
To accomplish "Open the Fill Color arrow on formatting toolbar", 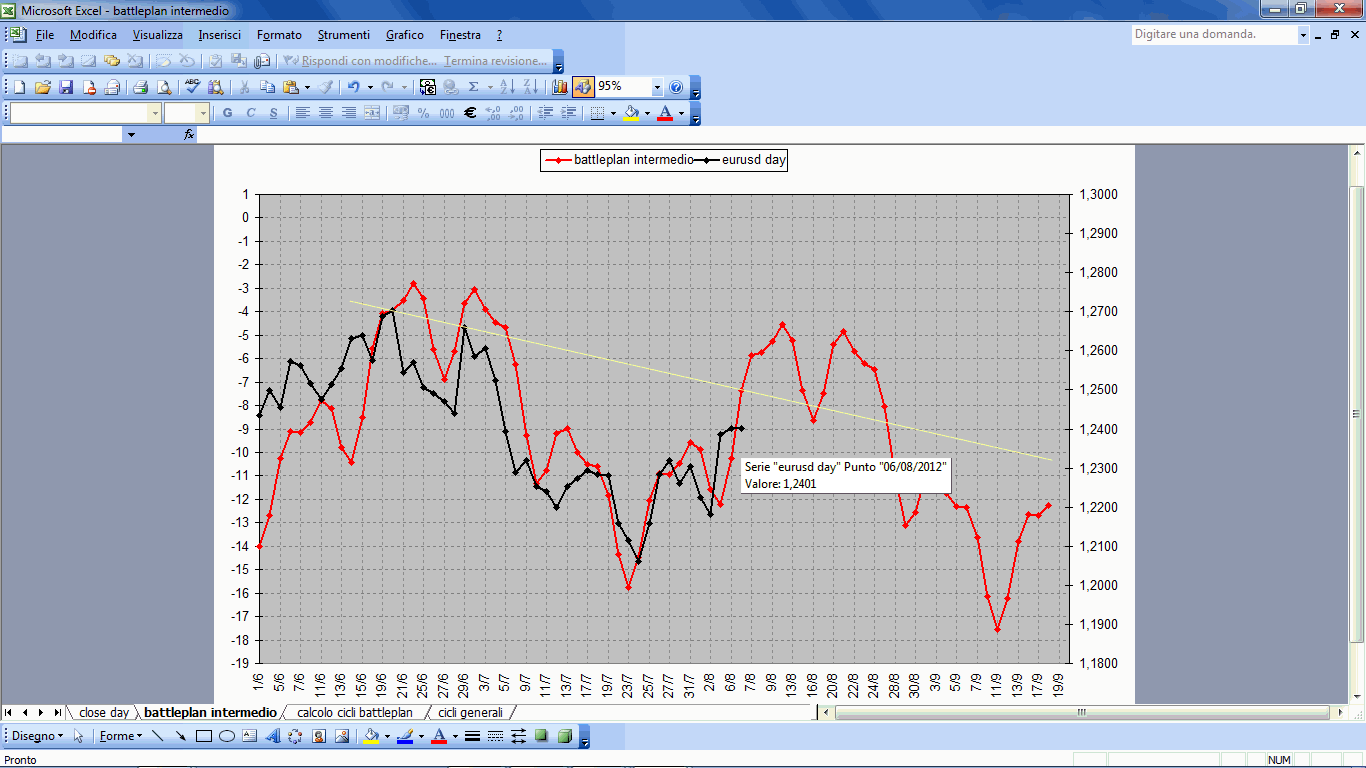I will coord(647,113).
